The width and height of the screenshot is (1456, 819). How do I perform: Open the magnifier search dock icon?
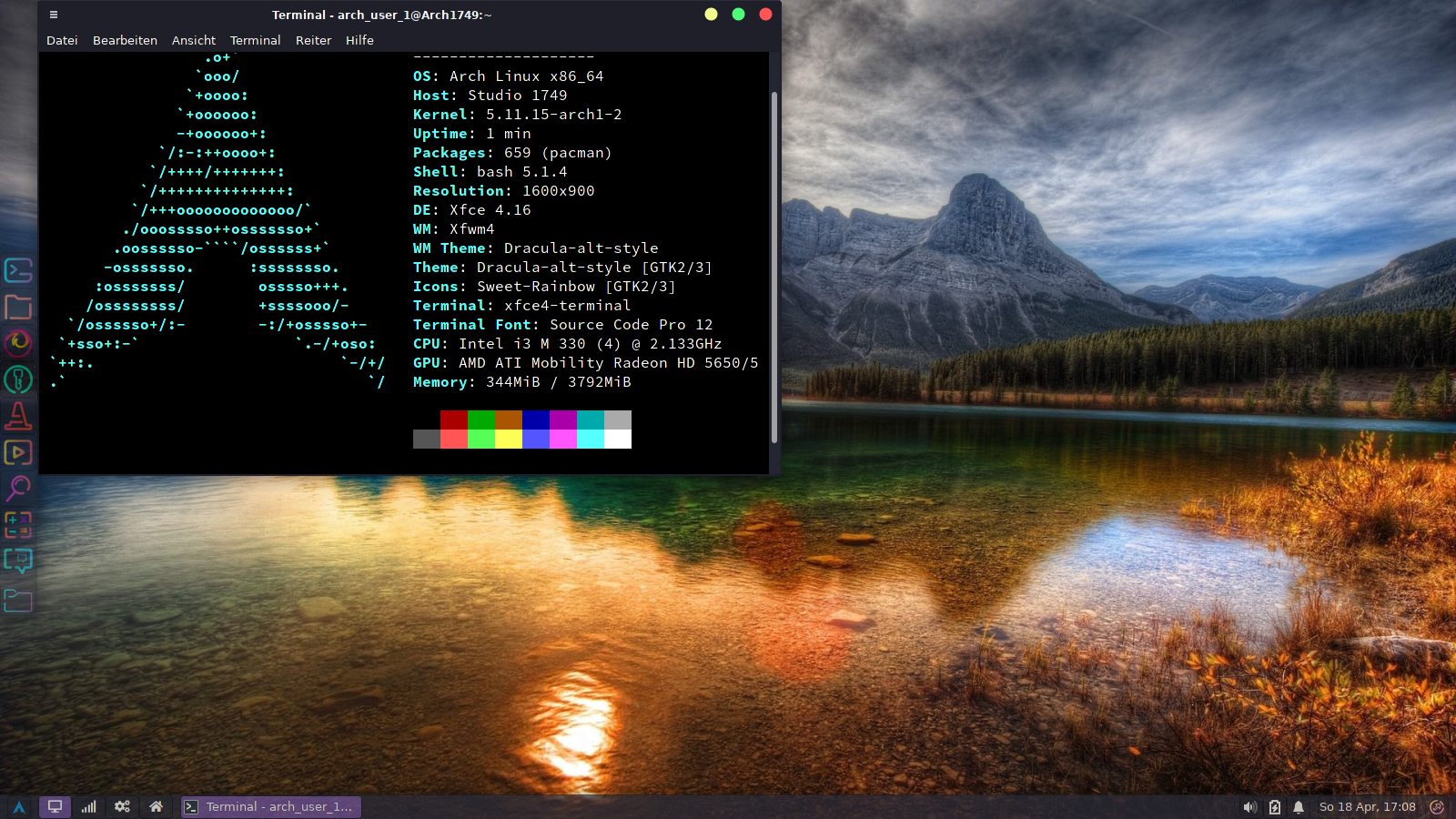pyautogui.click(x=18, y=489)
